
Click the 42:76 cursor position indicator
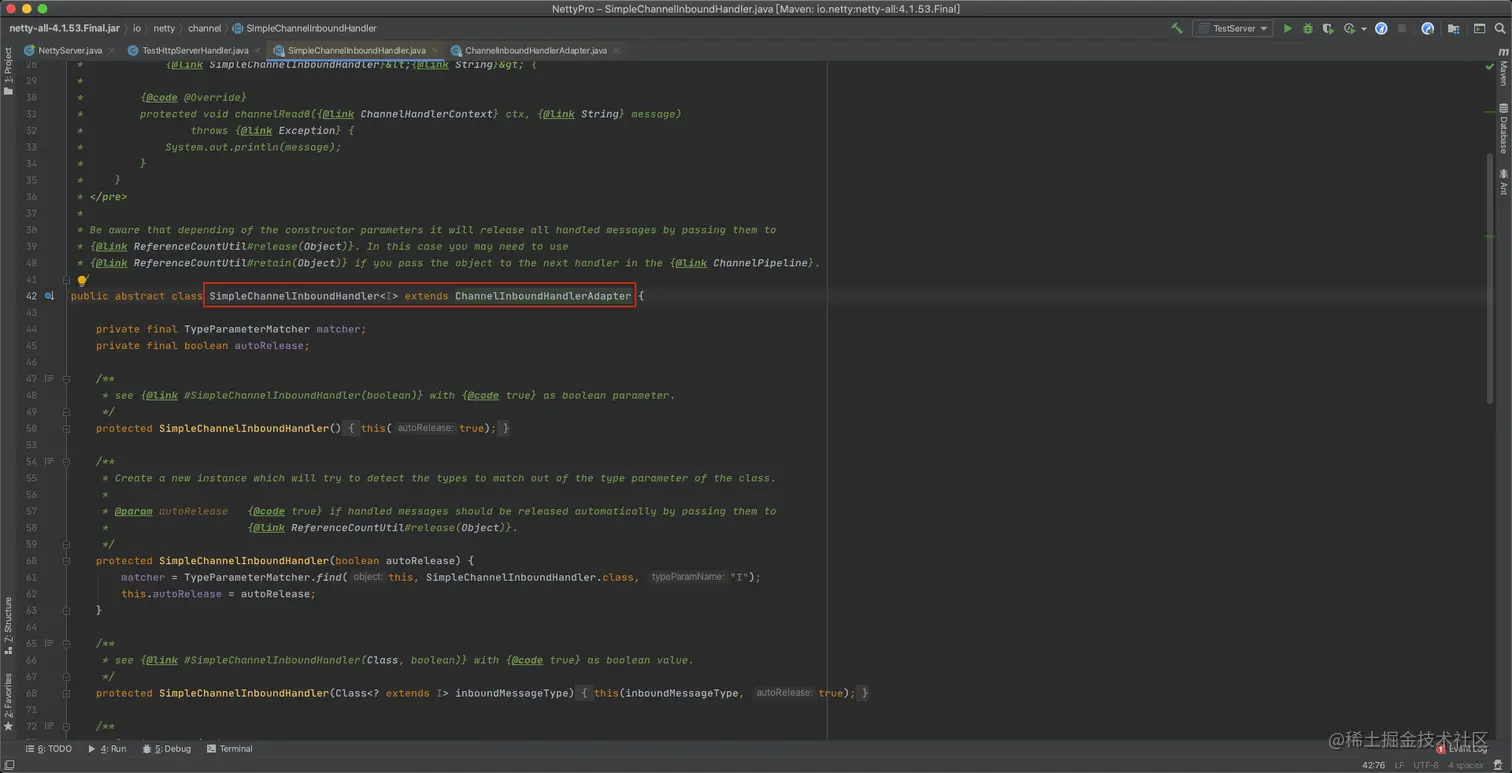[1373, 765]
